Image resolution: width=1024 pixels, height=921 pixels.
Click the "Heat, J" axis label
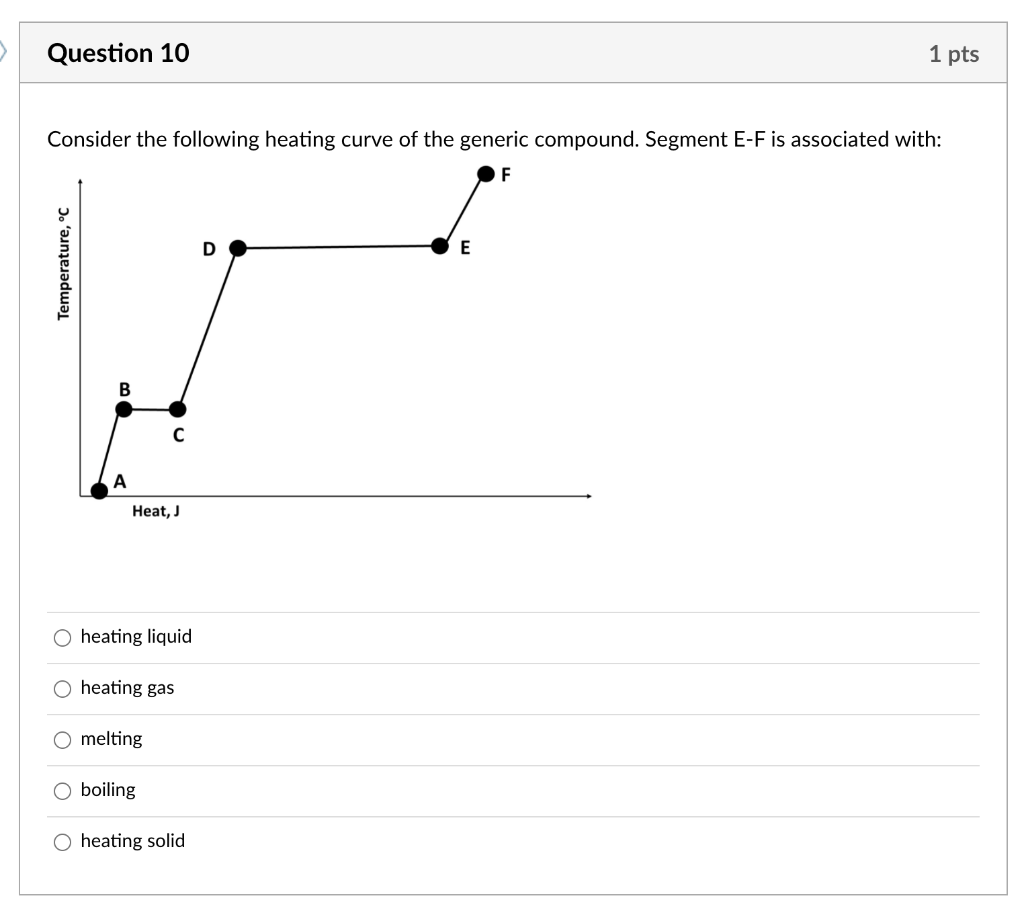pos(155,511)
